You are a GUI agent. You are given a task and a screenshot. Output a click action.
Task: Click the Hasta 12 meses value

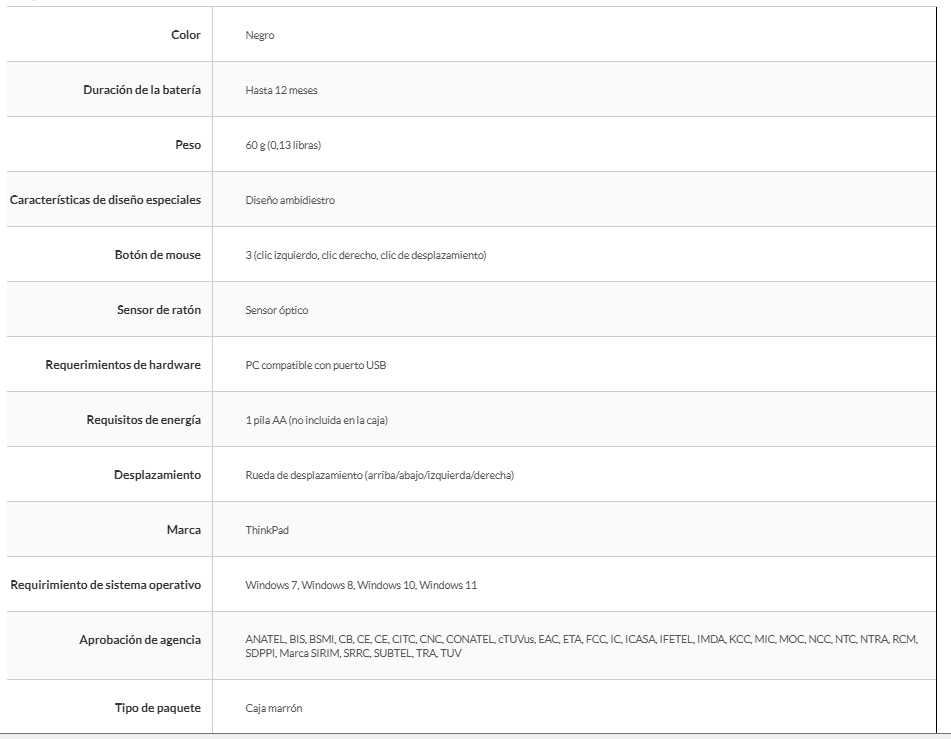click(x=281, y=91)
